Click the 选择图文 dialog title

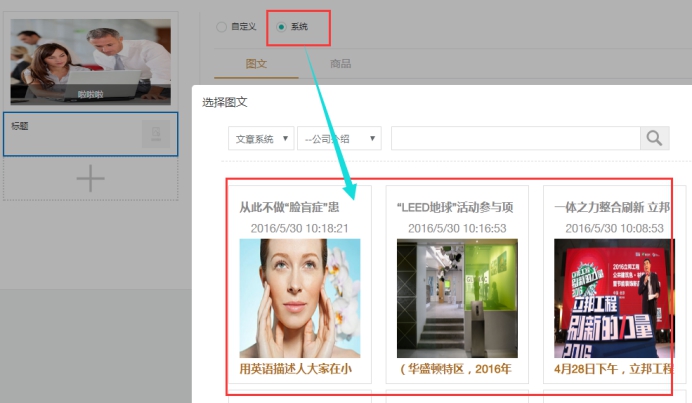click(x=225, y=102)
